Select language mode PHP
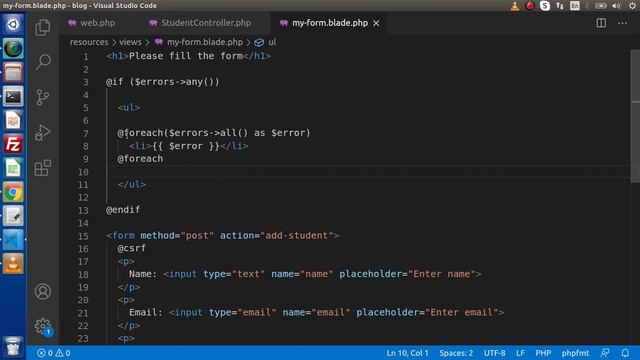Viewport: 640px width, 360px height. (543, 353)
